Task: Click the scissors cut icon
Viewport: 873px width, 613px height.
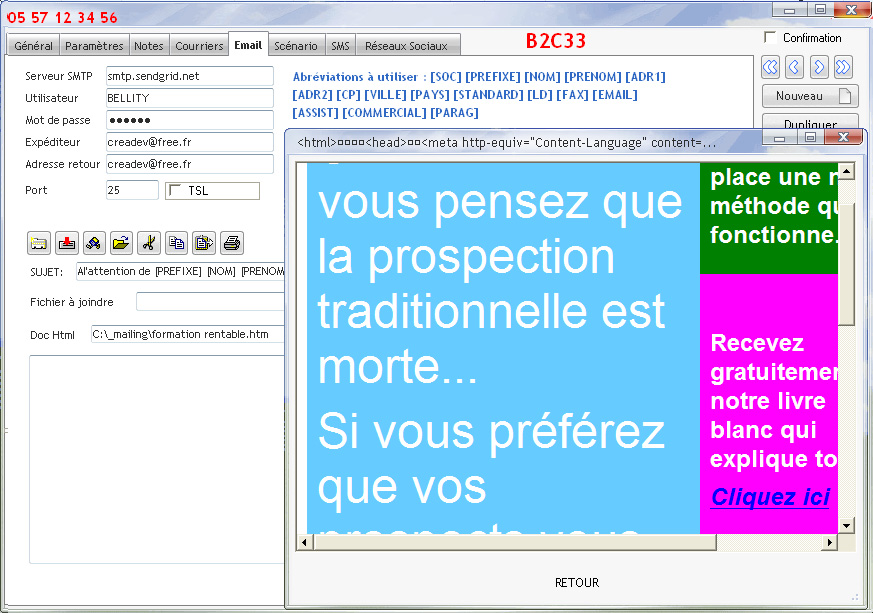Action: coord(149,242)
